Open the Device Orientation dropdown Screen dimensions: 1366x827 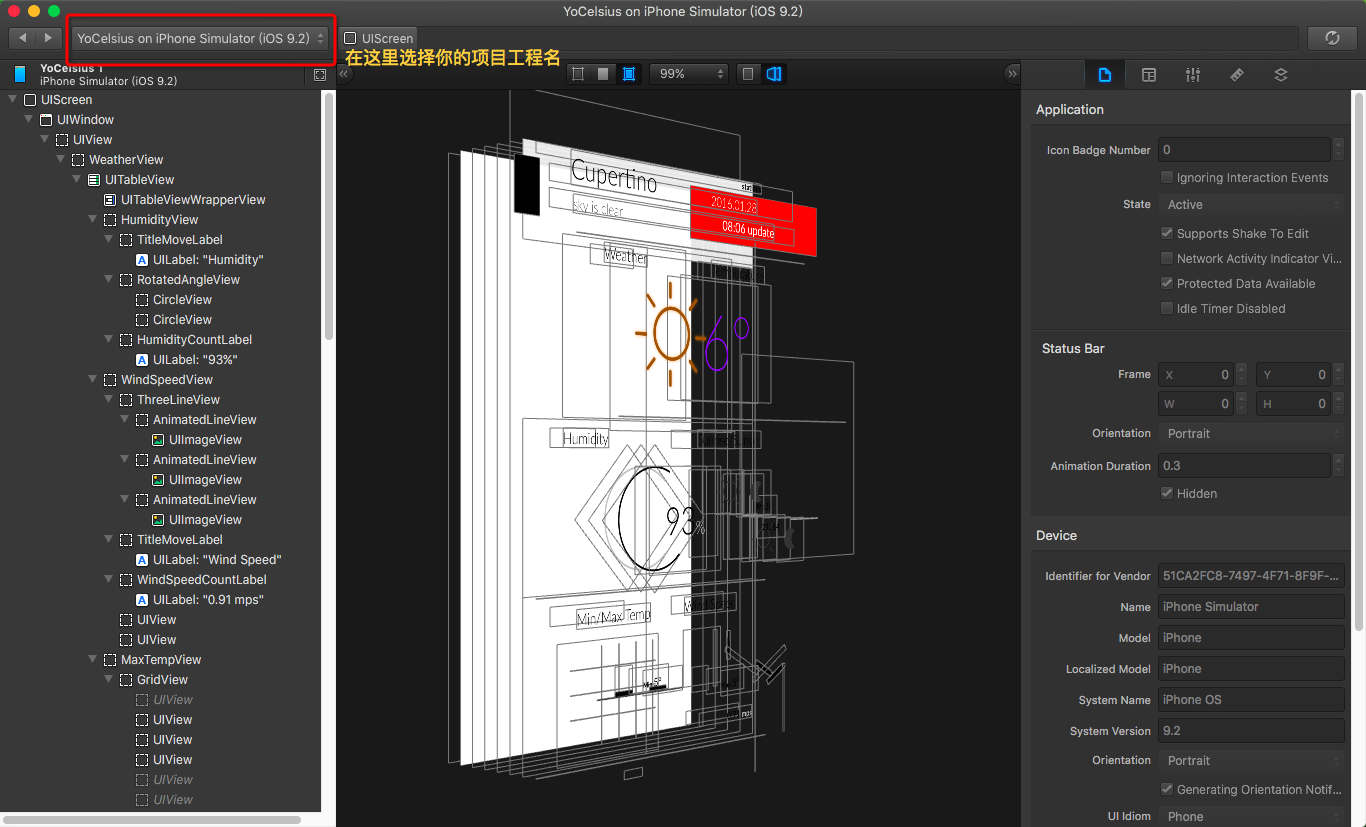1251,761
